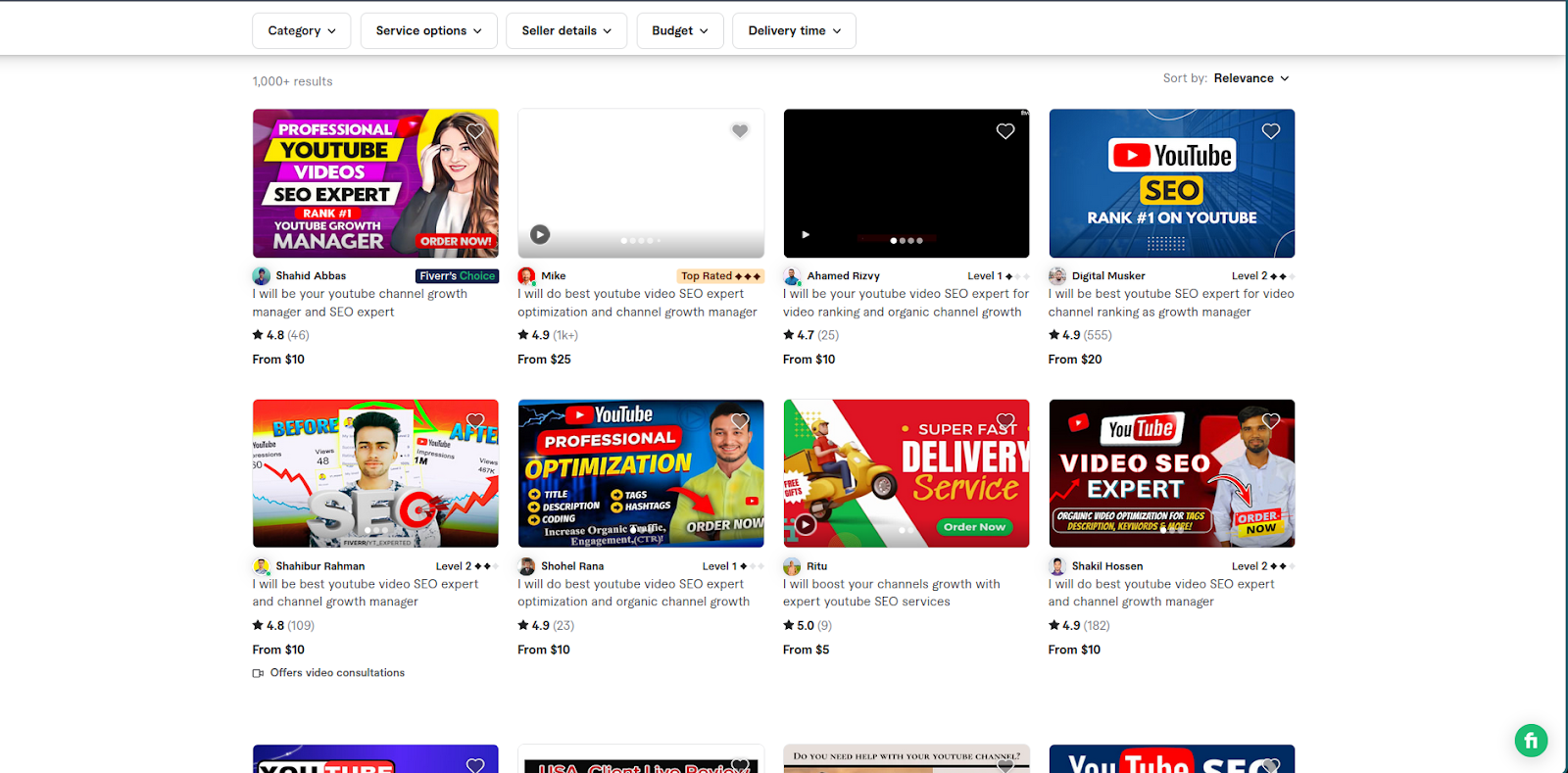Open Digital Musker gig title

point(1171,303)
